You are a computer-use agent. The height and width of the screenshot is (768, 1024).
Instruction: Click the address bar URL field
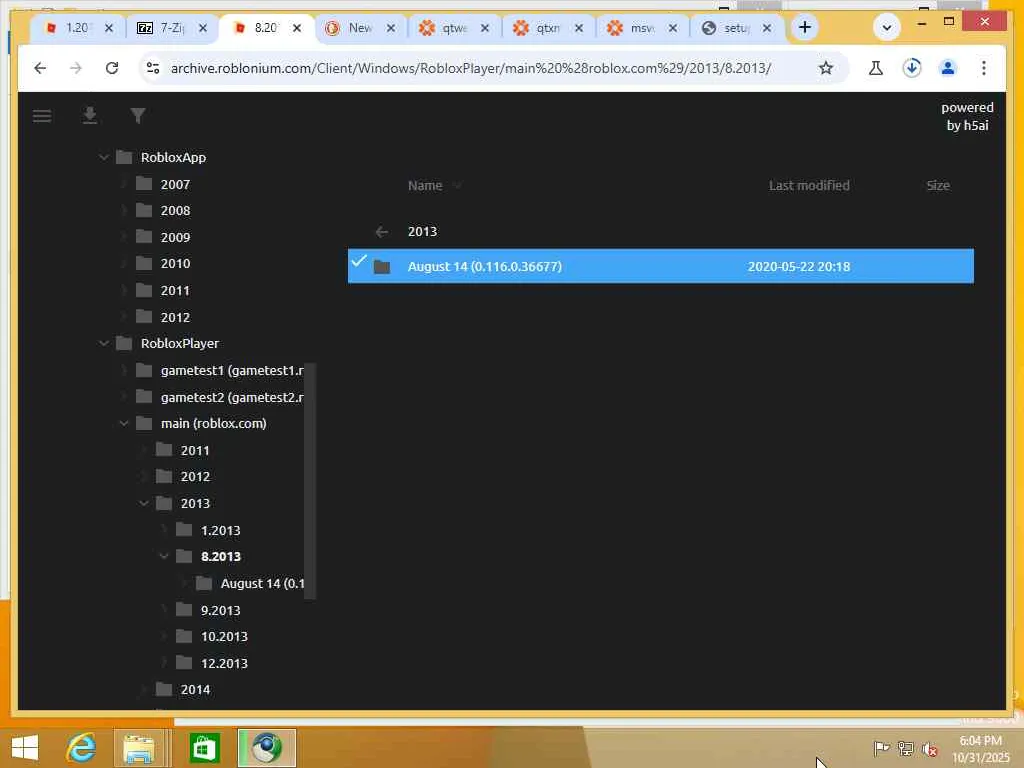pos(470,68)
